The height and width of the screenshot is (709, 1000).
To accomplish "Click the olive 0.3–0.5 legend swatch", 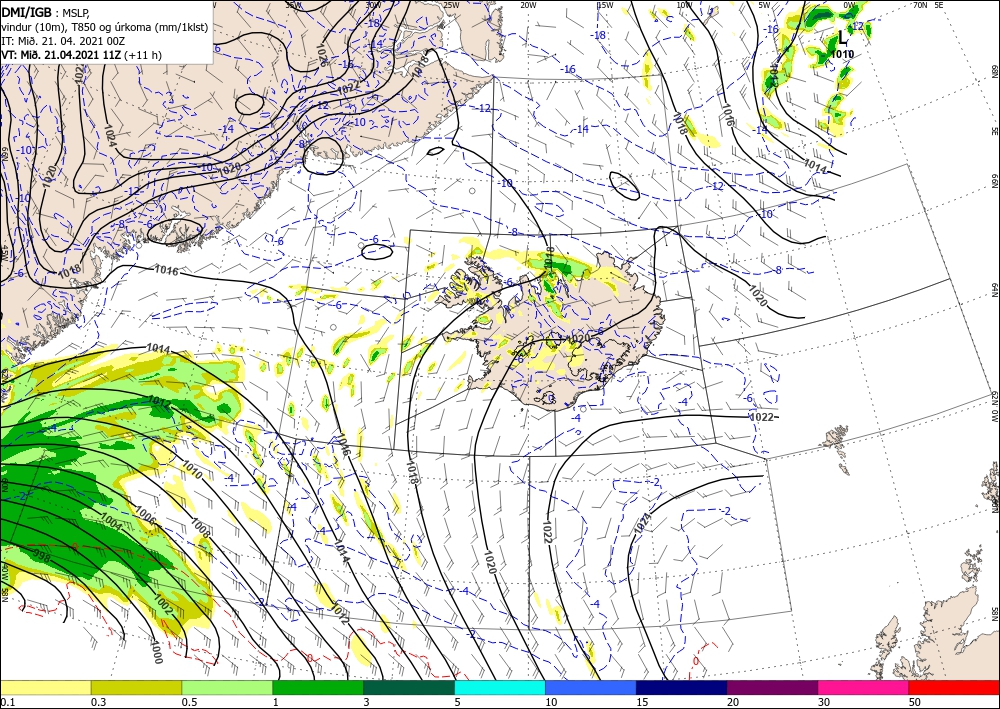I will [136, 687].
